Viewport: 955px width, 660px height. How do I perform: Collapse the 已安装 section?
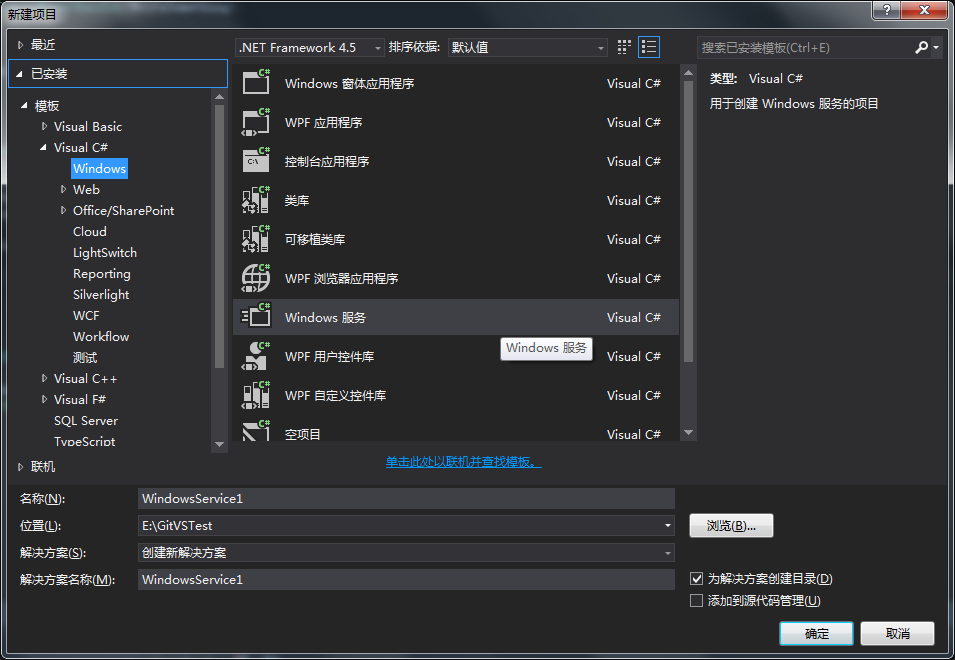[x=19, y=74]
